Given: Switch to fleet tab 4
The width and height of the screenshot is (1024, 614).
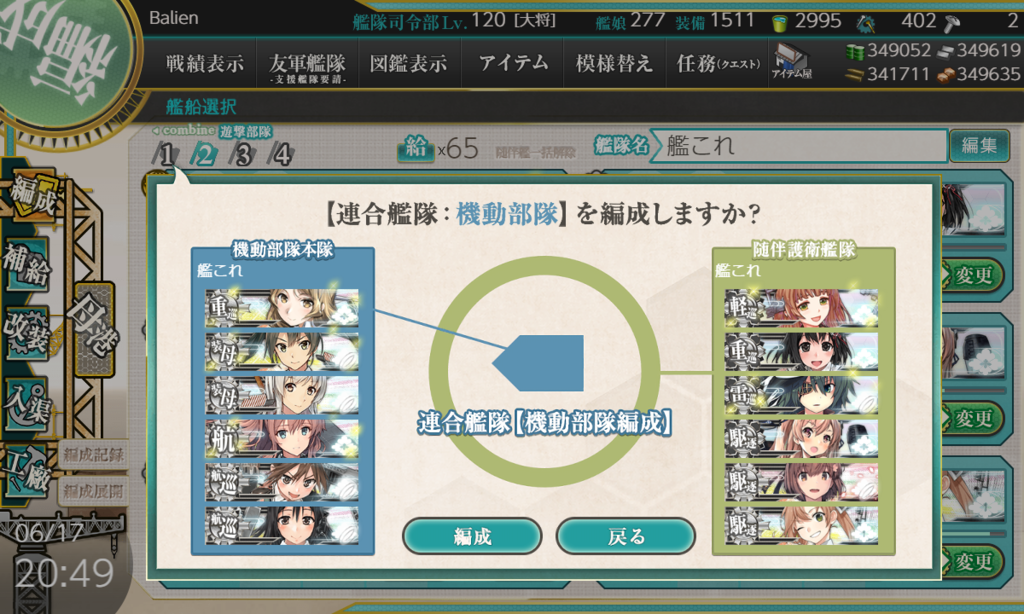Looking at the screenshot, I should [x=281, y=155].
